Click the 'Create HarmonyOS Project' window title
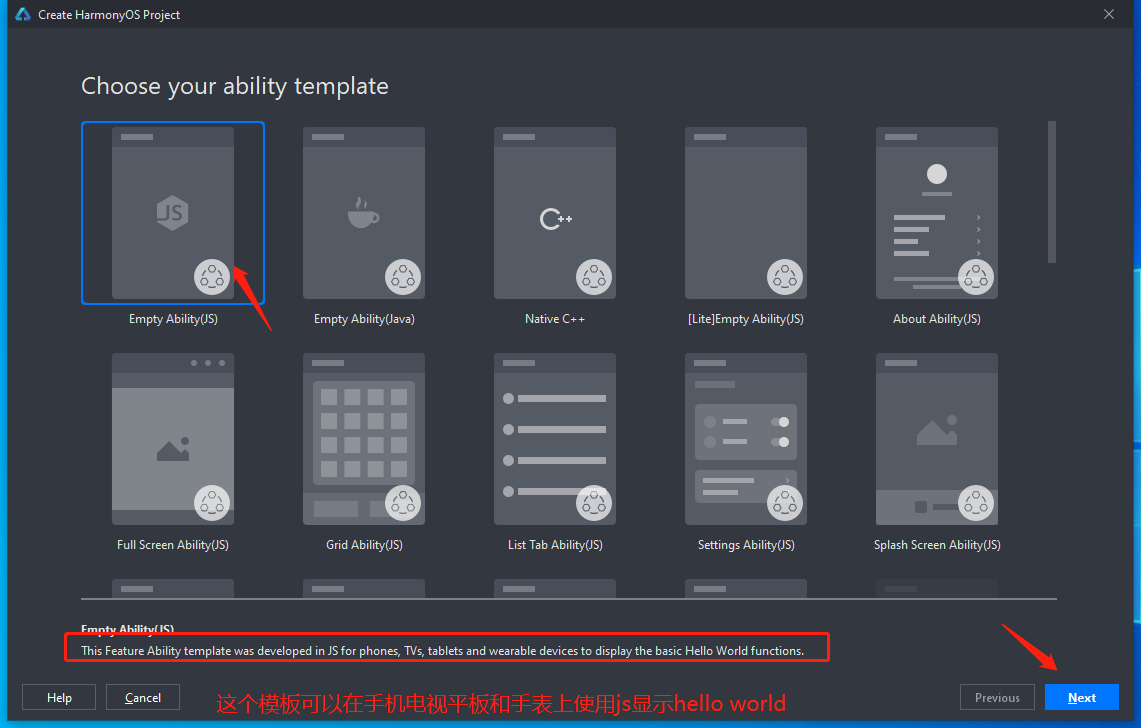The width and height of the screenshot is (1141, 728). click(109, 15)
